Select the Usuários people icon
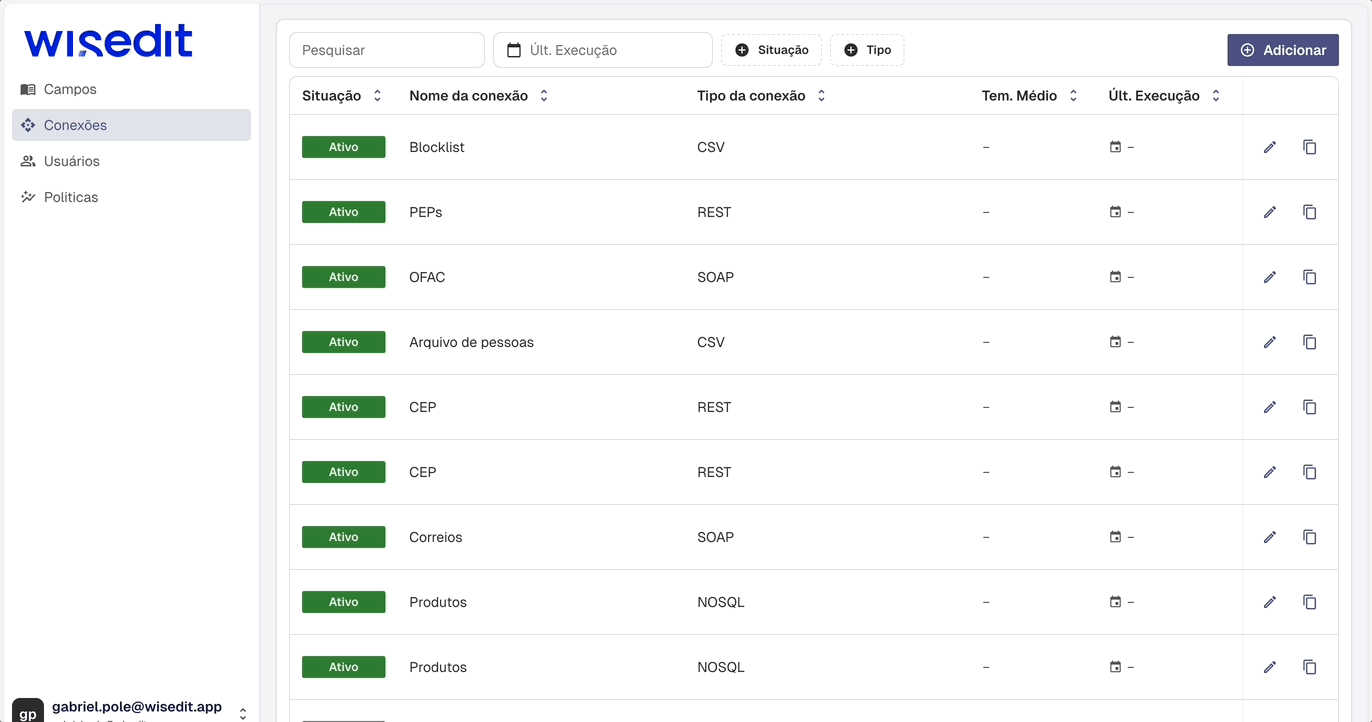Image resolution: width=1372 pixels, height=722 pixels. pyautogui.click(x=28, y=161)
